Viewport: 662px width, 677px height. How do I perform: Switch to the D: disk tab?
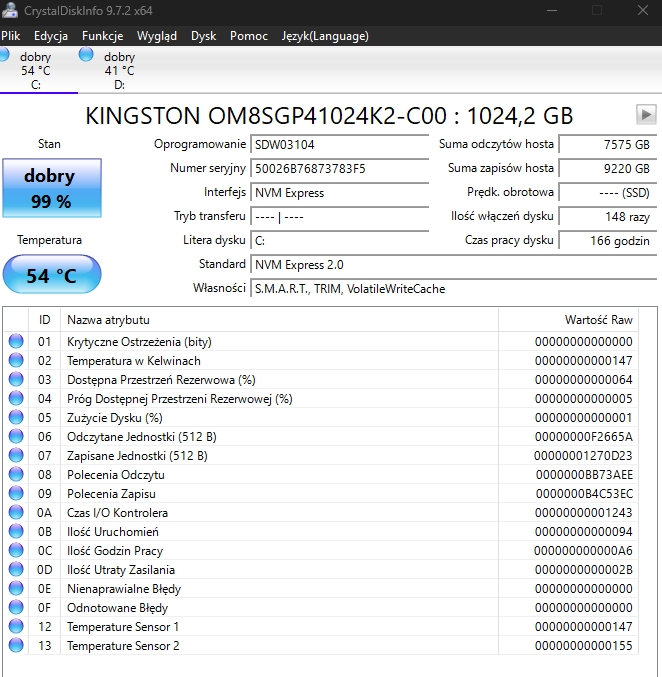(x=119, y=71)
